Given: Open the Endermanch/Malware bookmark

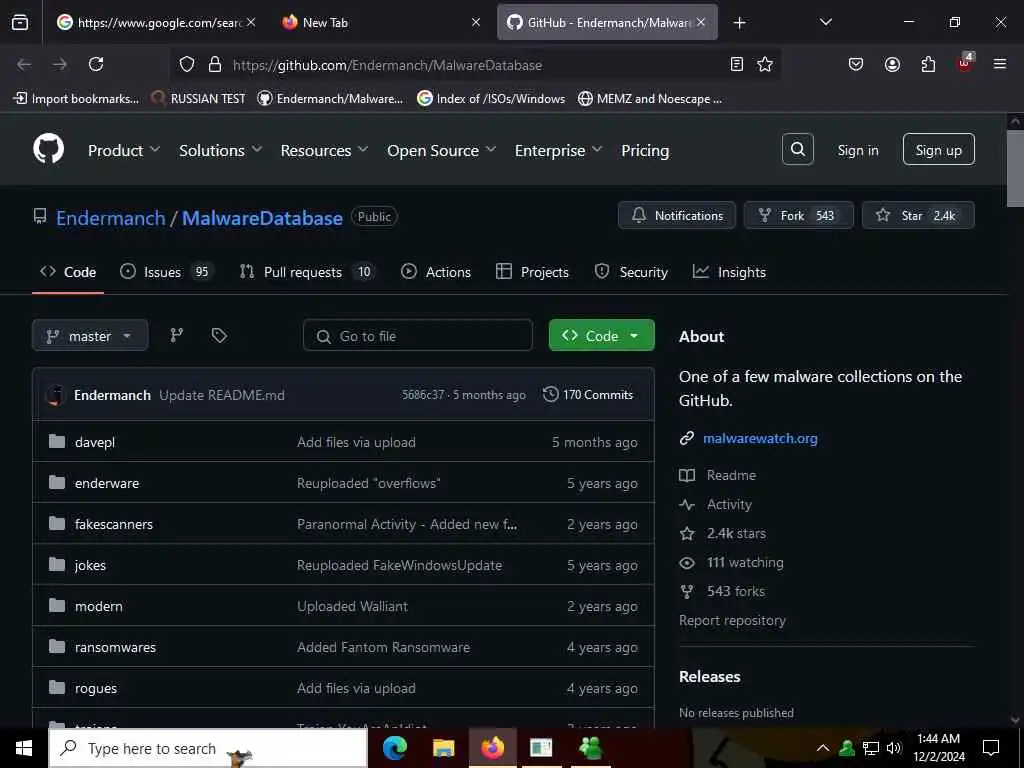Looking at the screenshot, I should click(330, 99).
